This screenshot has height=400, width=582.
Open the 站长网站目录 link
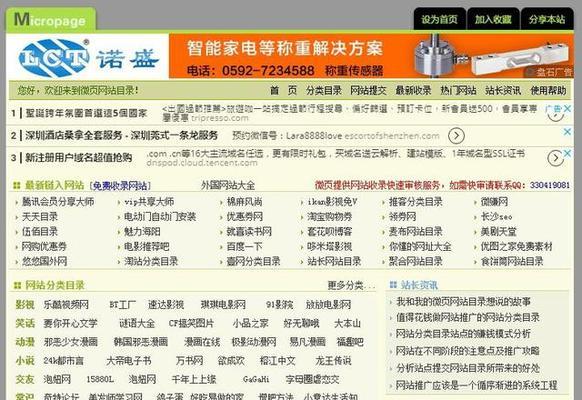334,261
